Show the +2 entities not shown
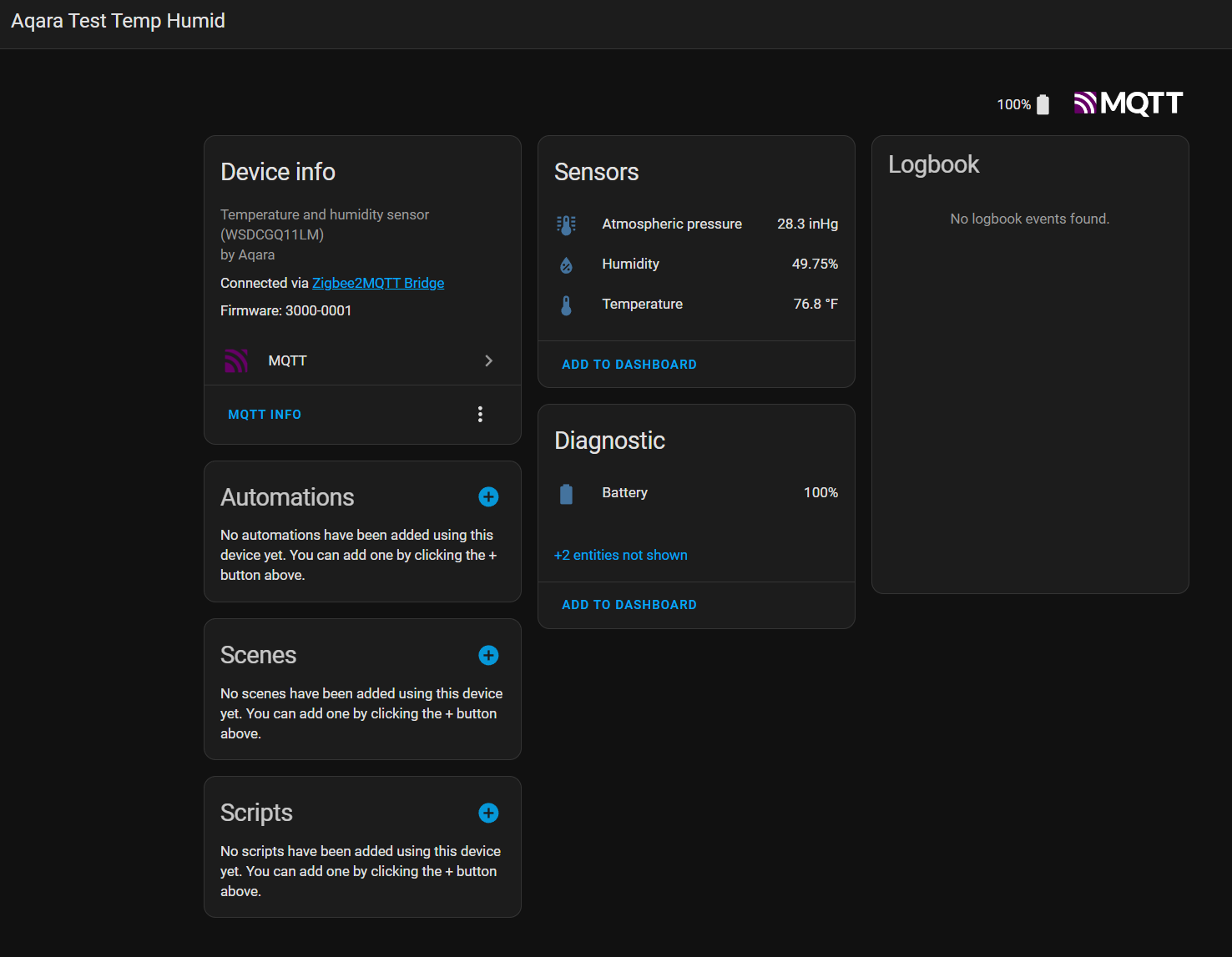This screenshot has width=1232, height=957. [x=620, y=555]
